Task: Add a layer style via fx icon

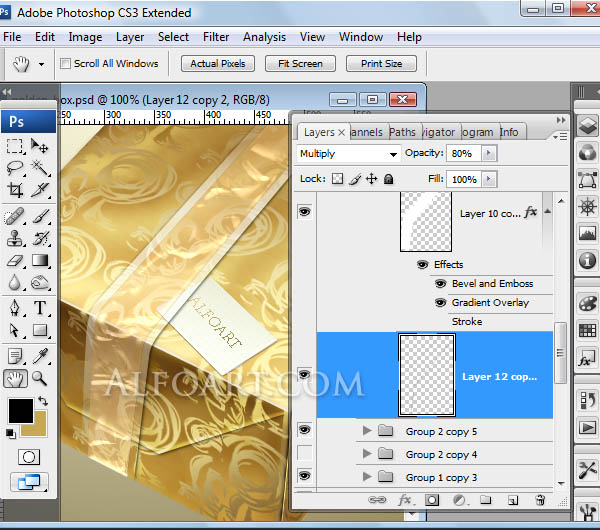Action: (405, 500)
